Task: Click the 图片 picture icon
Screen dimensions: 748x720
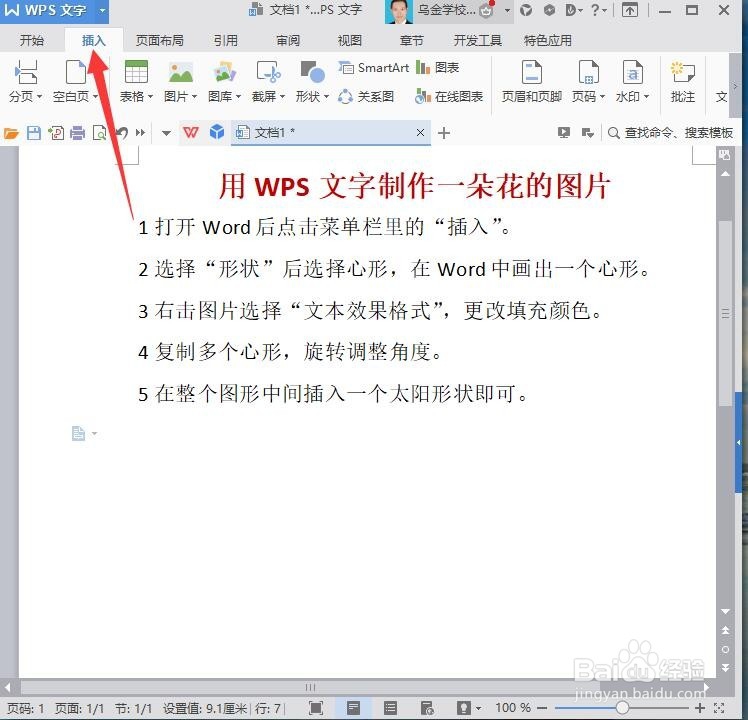Action: [181, 72]
